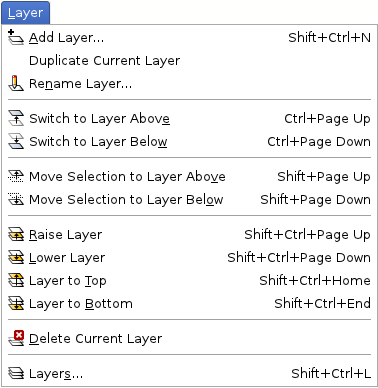Choose Delete Current Layer
The width and height of the screenshot is (378, 388).
coord(189,338)
